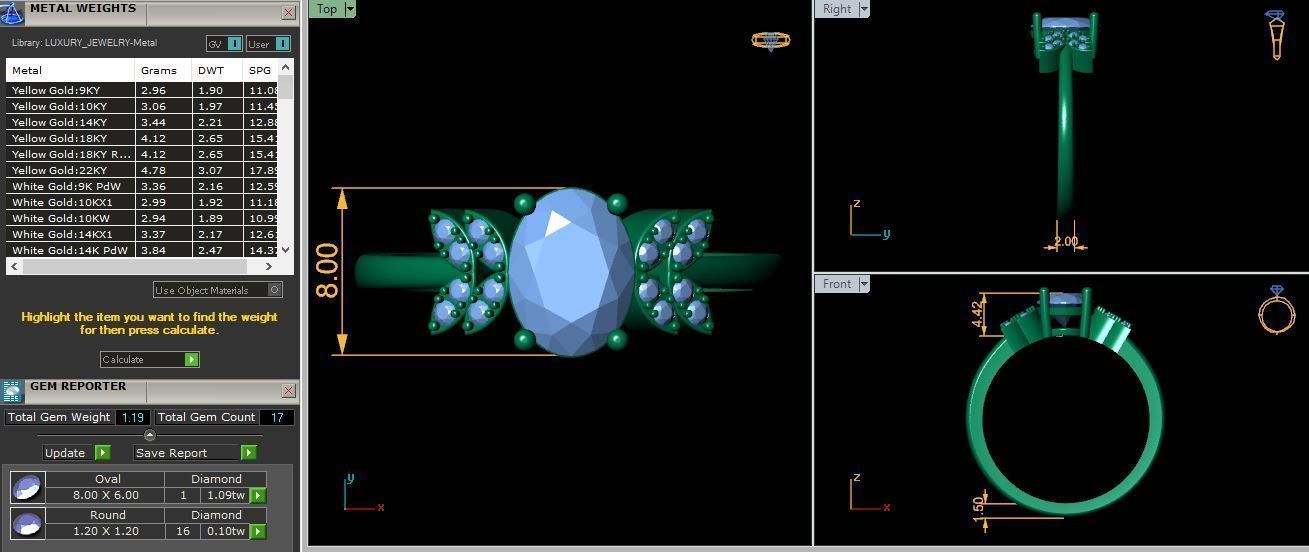Click the ring front-view icon in Front viewport
Viewport: 1309px width, 552px height.
1277,309
